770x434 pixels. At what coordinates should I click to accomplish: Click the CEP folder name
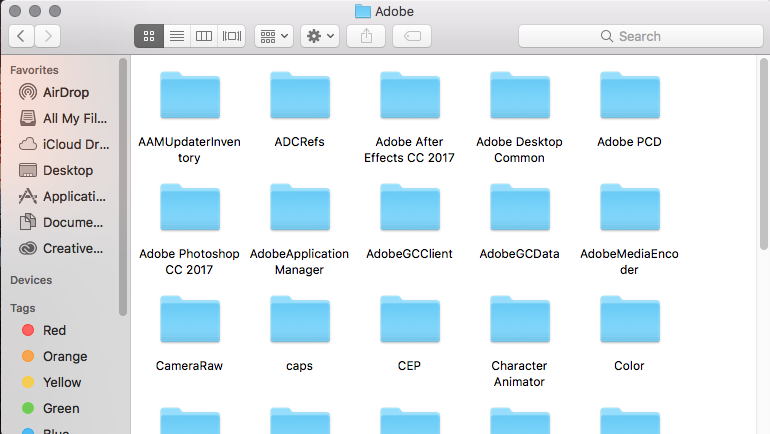point(410,366)
